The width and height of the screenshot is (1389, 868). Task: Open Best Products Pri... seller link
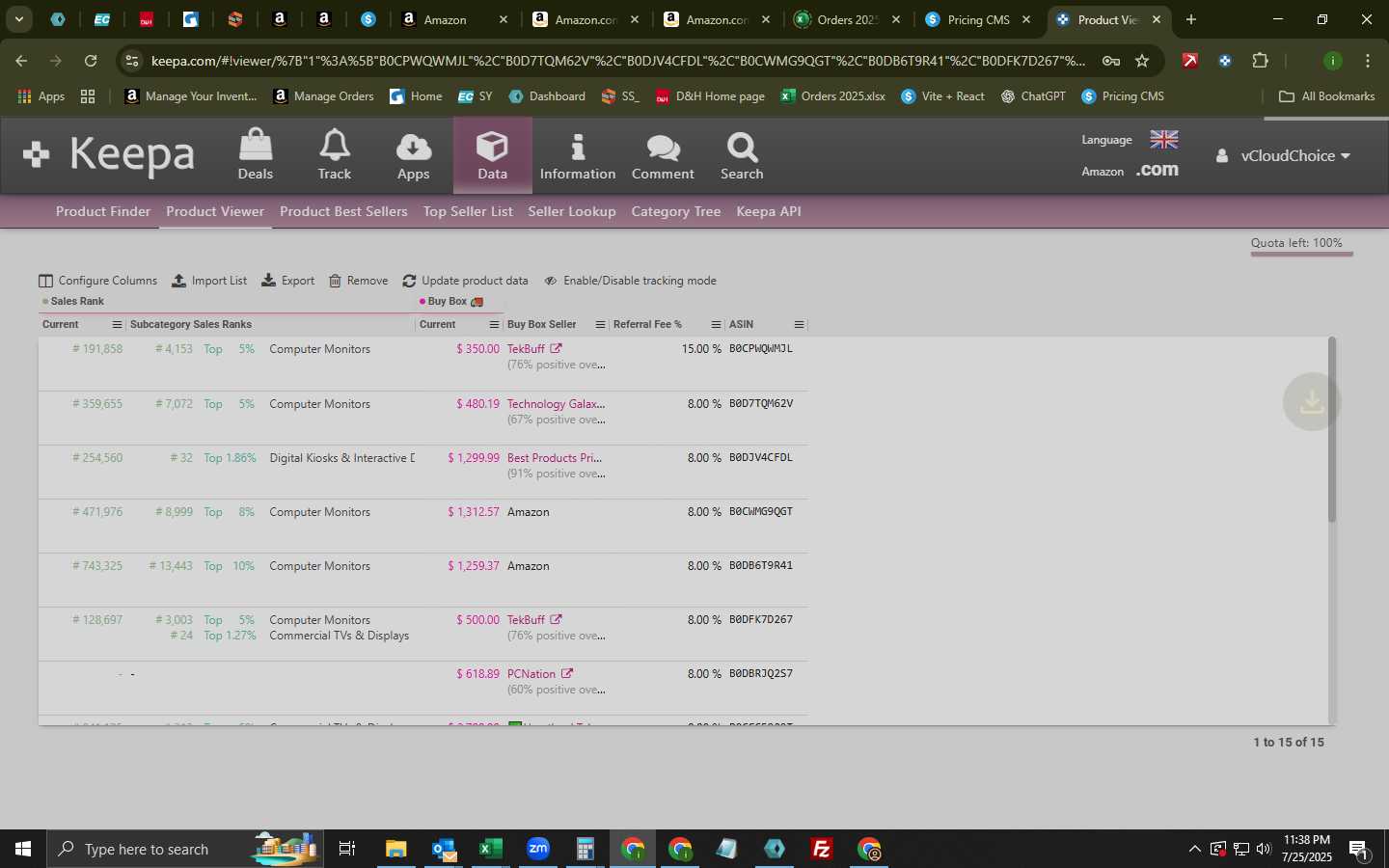tap(555, 458)
